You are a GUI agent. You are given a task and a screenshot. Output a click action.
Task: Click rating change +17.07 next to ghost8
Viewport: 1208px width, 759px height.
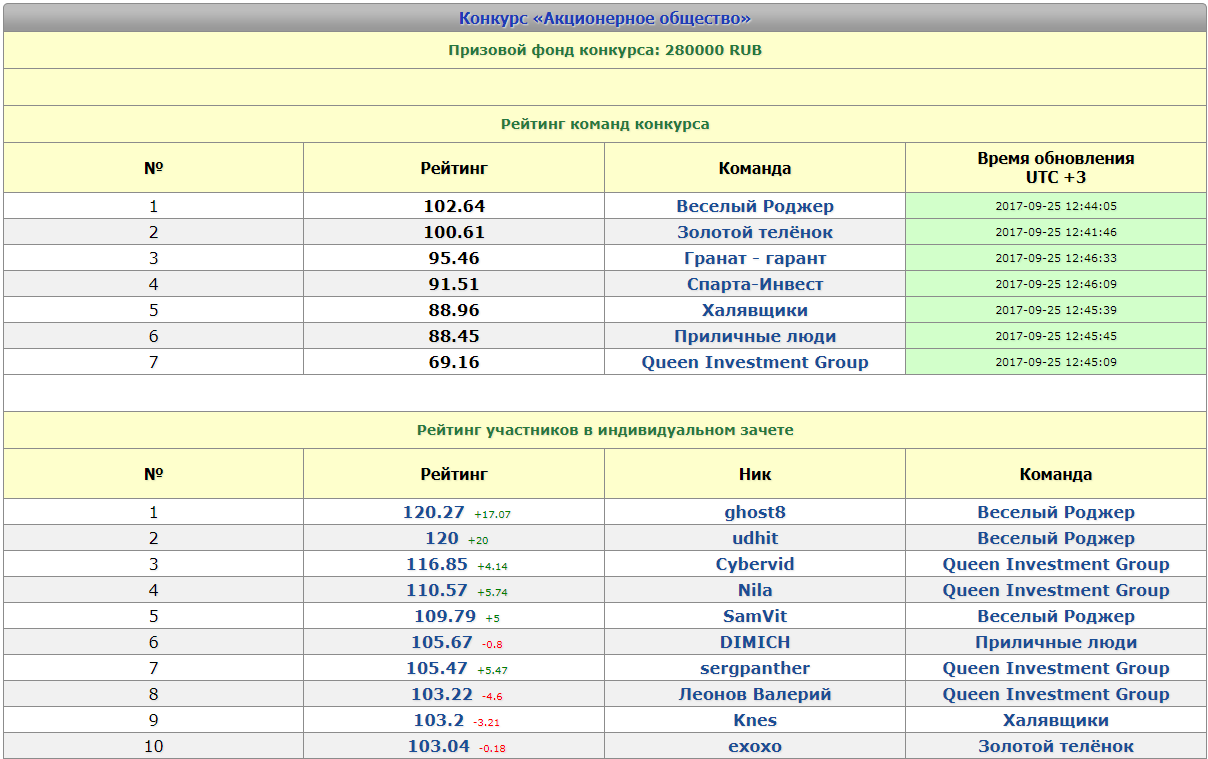492,514
